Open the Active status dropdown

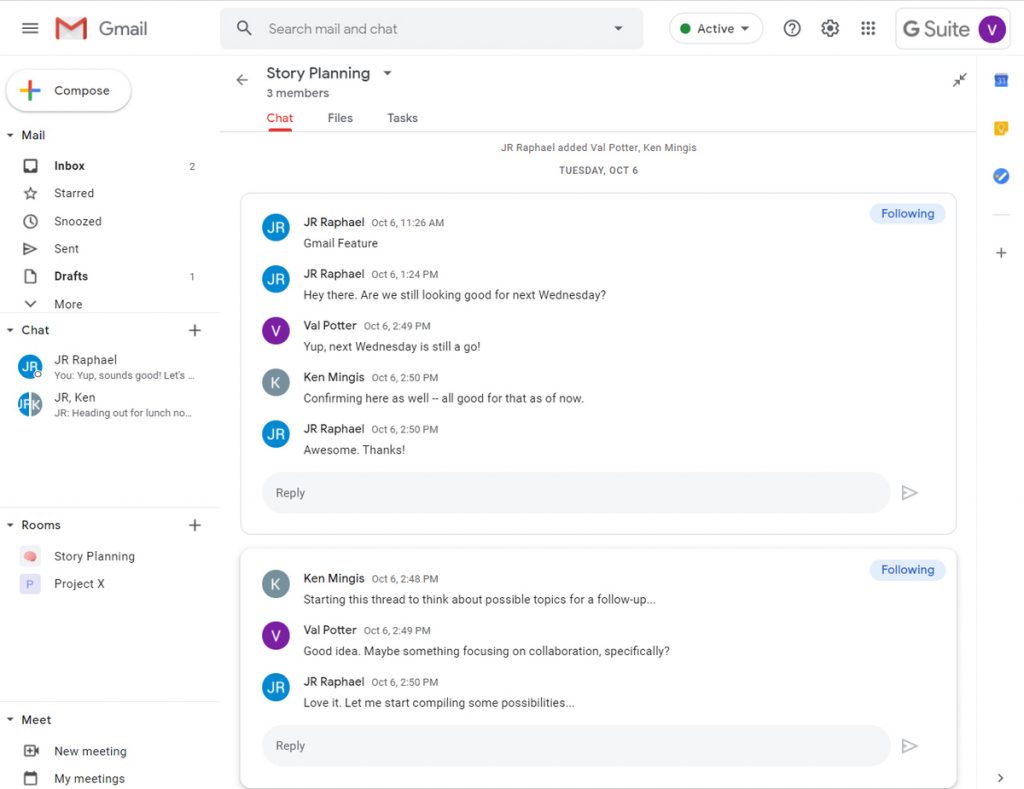(x=715, y=28)
